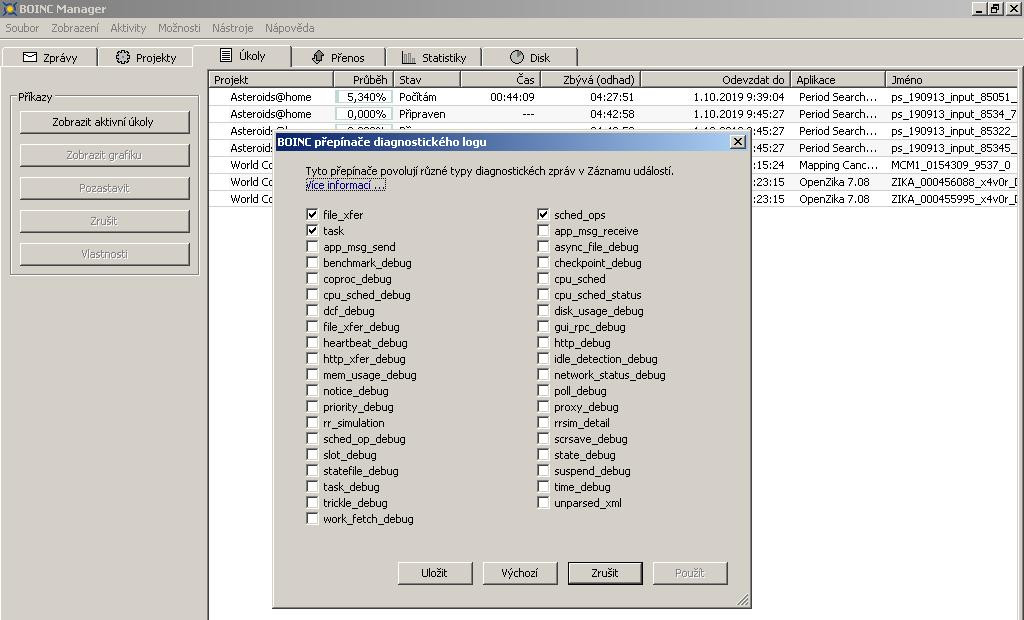This screenshot has height=620, width=1024.
Task: Click the resize grip of the dialog
Action: (743, 600)
